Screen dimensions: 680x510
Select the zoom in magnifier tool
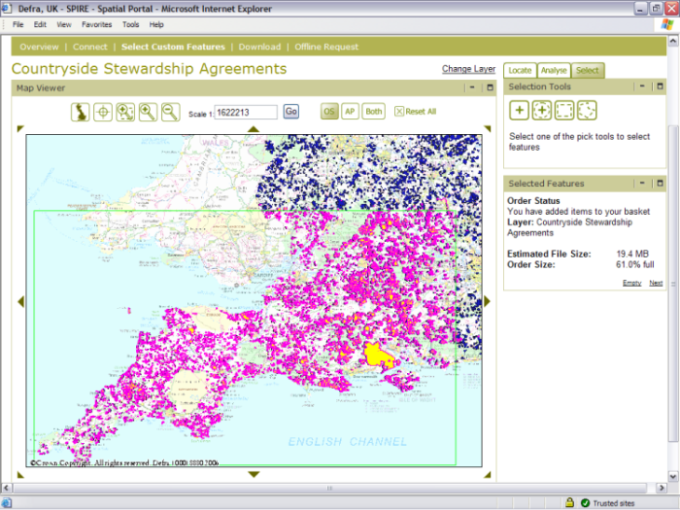(148, 112)
